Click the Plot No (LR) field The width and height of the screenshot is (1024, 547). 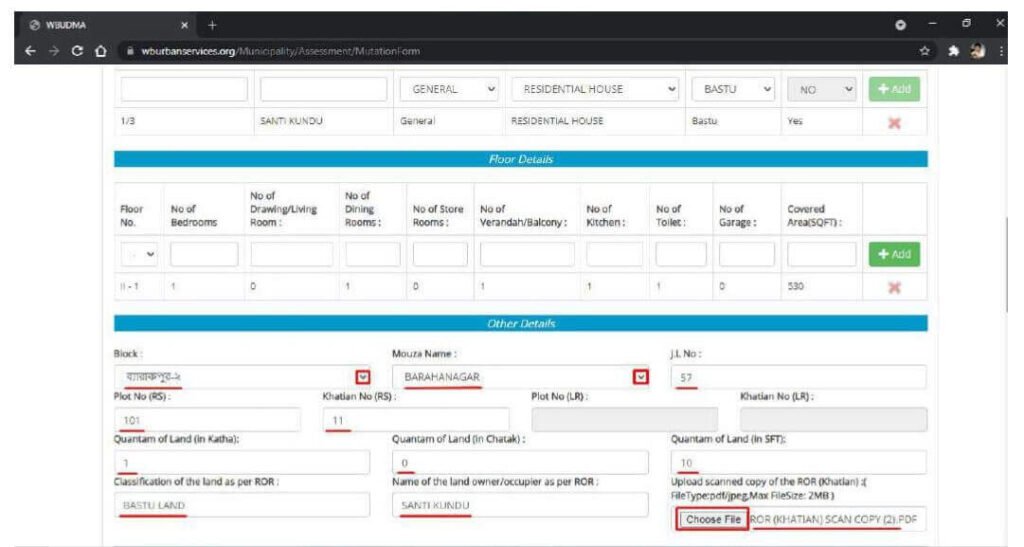point(624,420)
